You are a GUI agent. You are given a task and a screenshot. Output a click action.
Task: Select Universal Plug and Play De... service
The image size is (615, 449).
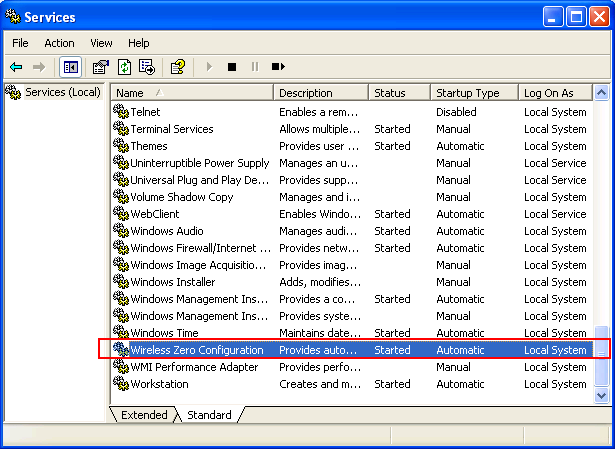(x=200, y=180)
